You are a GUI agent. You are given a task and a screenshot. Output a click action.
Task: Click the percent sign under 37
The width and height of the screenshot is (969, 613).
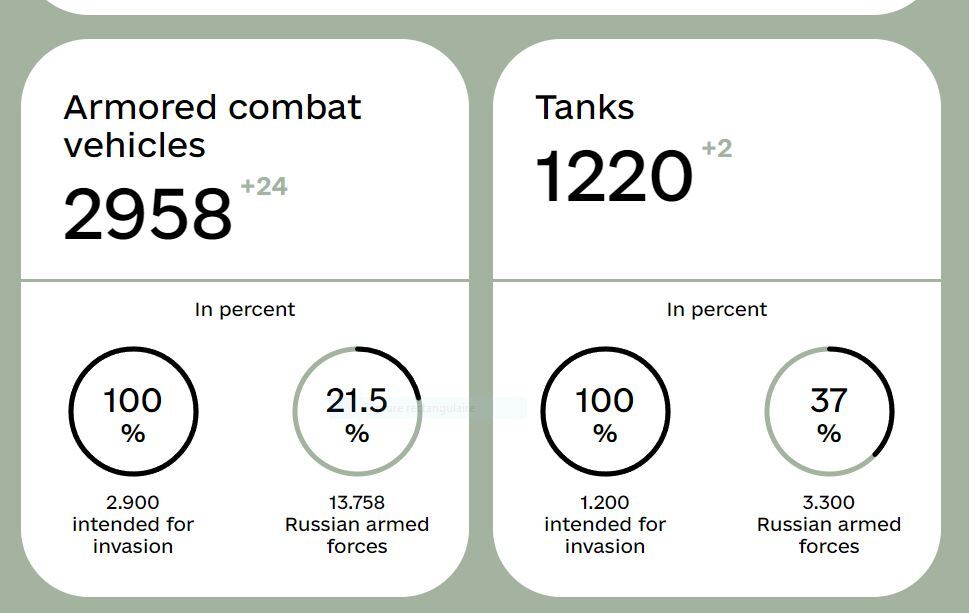click(829, 434)
